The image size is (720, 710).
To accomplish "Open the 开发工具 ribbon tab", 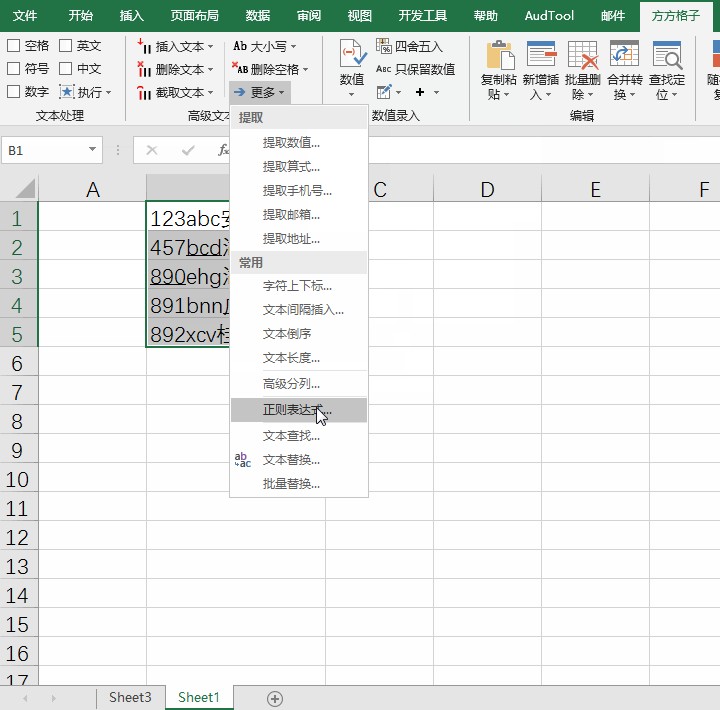I will click(x=423, y=16).
